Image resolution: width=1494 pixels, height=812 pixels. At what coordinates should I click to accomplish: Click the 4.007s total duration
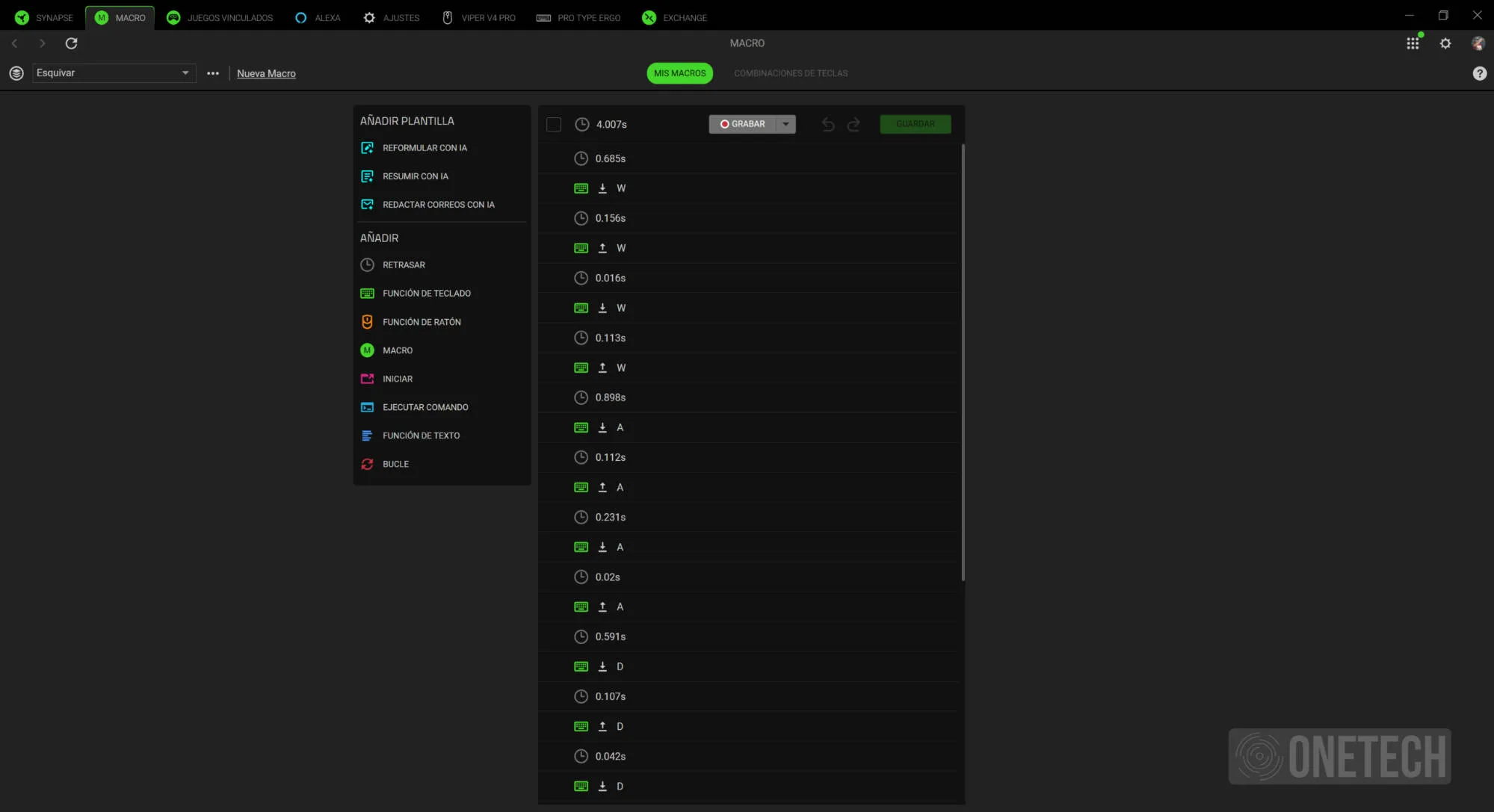click(611, 125)
